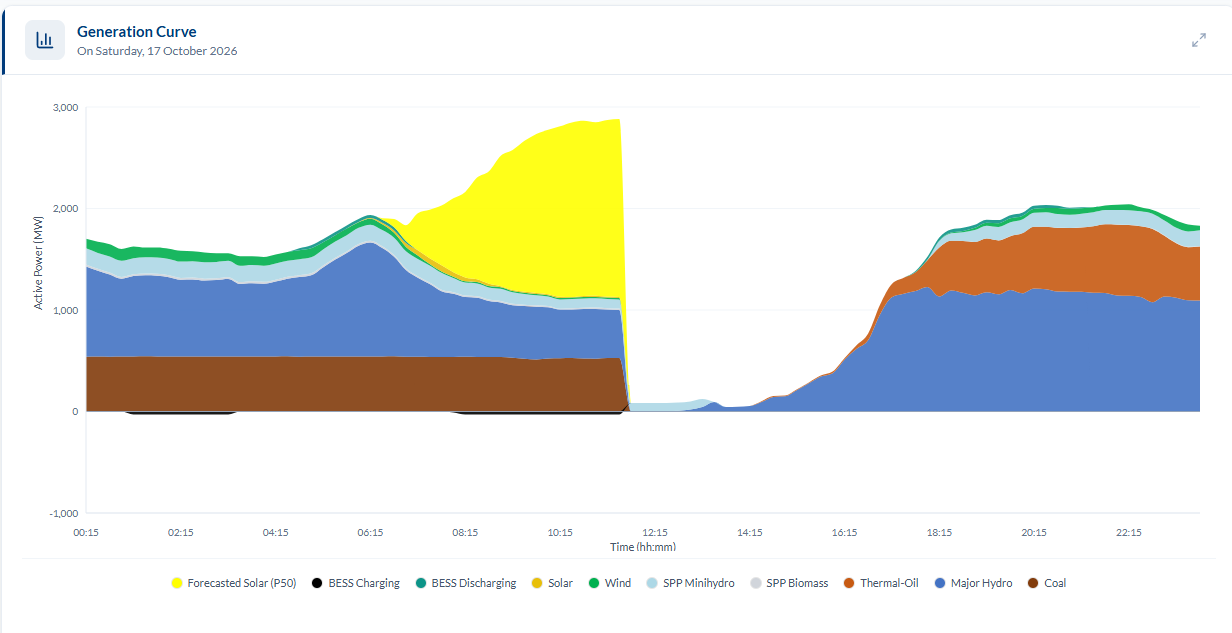Click the grey SPP Biomass legend dot
The image size is (1232, 633).
tap(755, 583)
